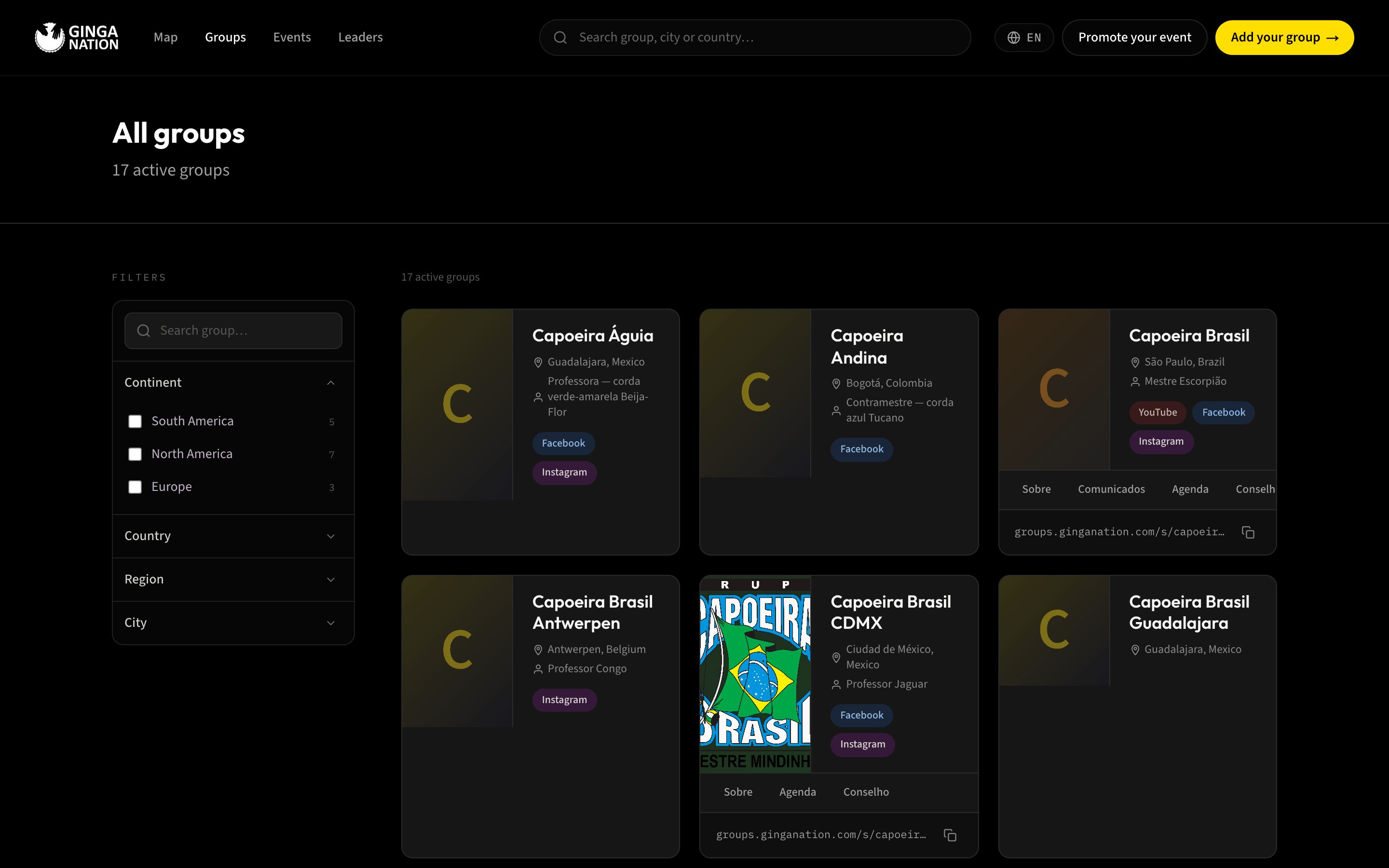Image resolution: width=1389 pixels, height=868 pixels.
Task: Open Comunicados tab on Capoeira Brasil card
Action: 1111,489
